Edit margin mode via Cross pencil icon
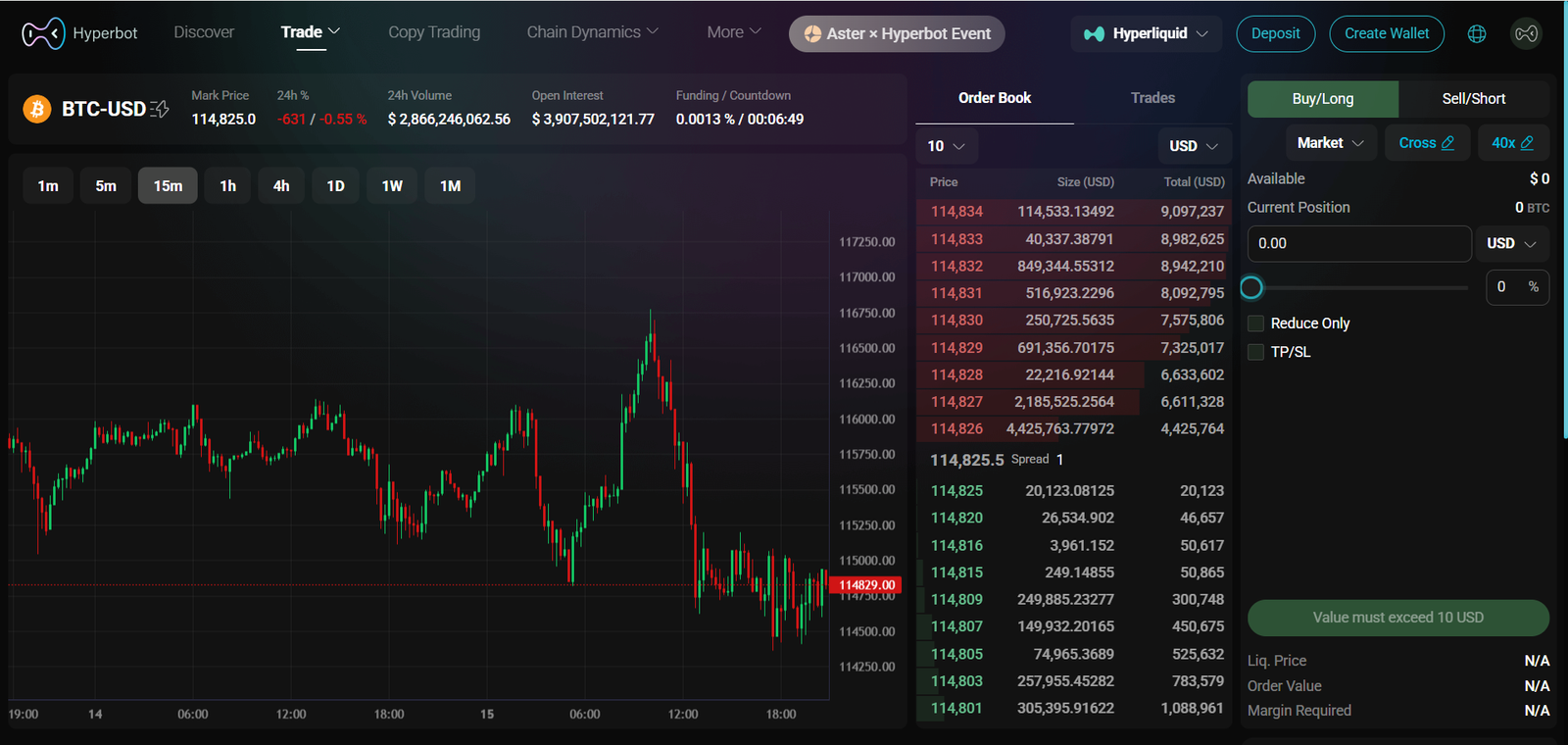This screenshot has height=745, width=1568. (1447, 143)
